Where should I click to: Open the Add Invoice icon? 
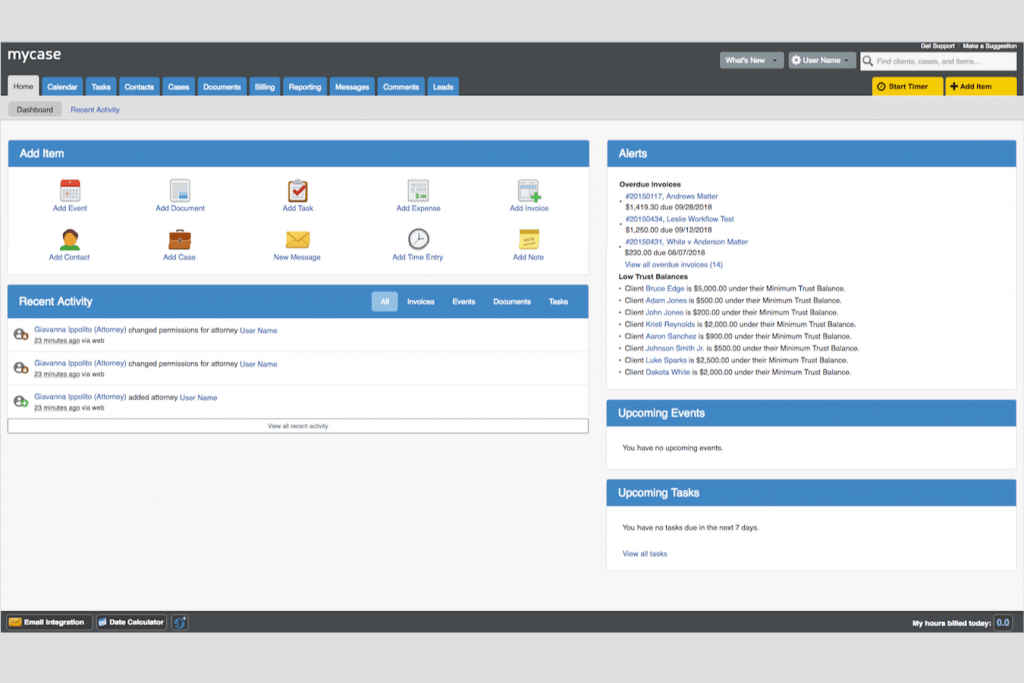(527, 191)
